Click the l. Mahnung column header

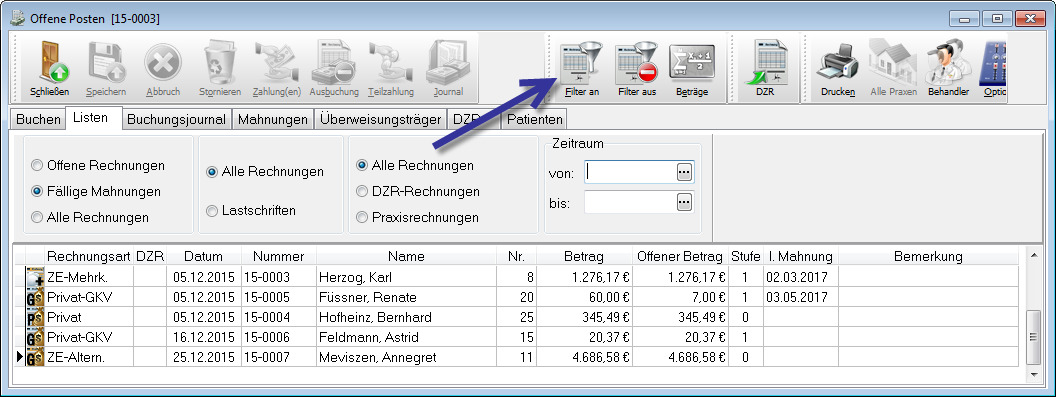(800, 256)
